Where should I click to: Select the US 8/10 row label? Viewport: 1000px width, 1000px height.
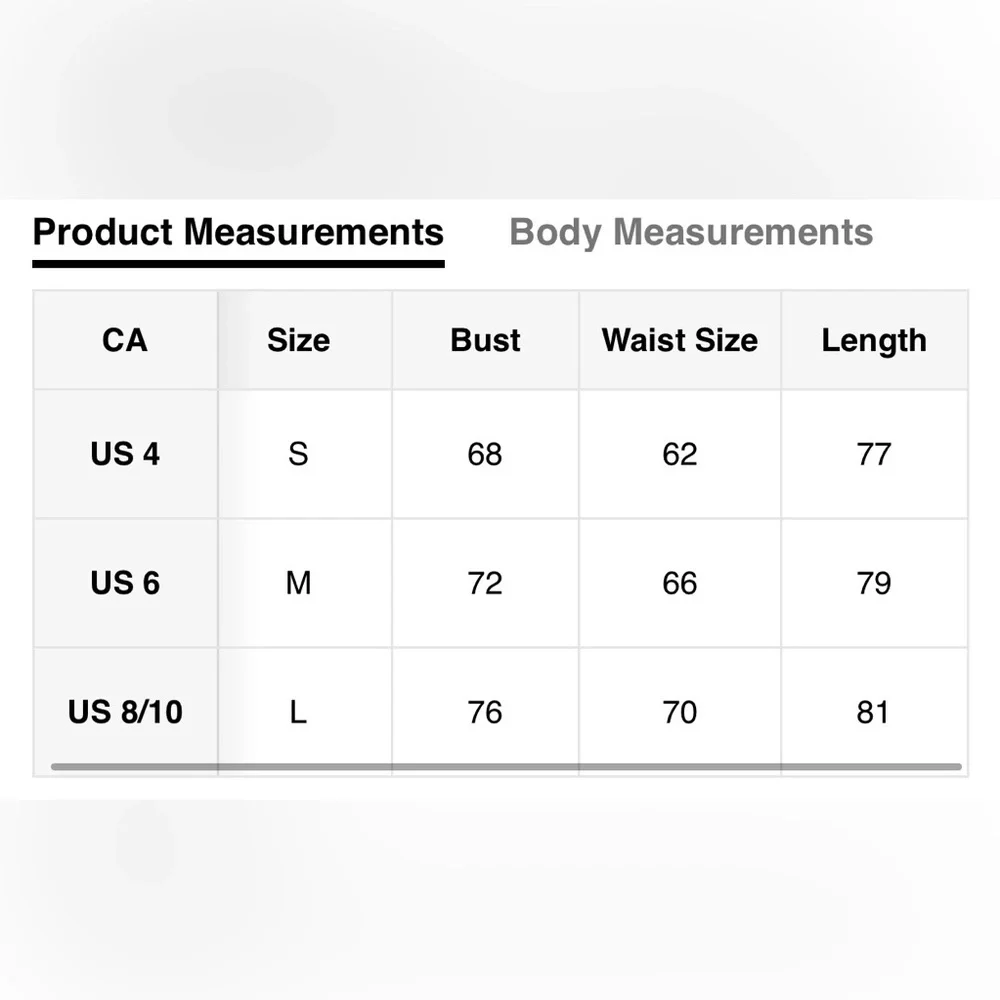pos(125,712)
